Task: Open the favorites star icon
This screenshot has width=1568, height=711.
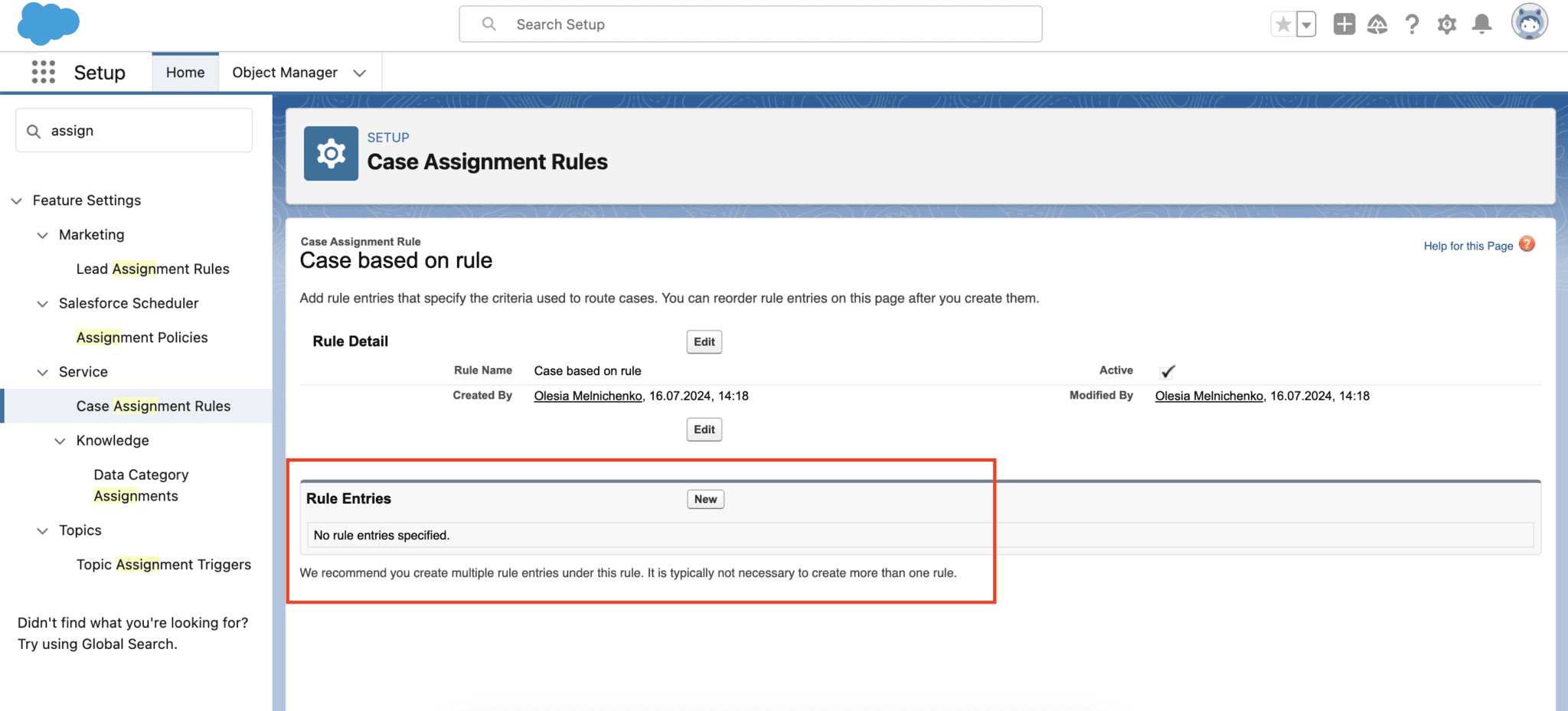Action: click(x=1283, y=24)
